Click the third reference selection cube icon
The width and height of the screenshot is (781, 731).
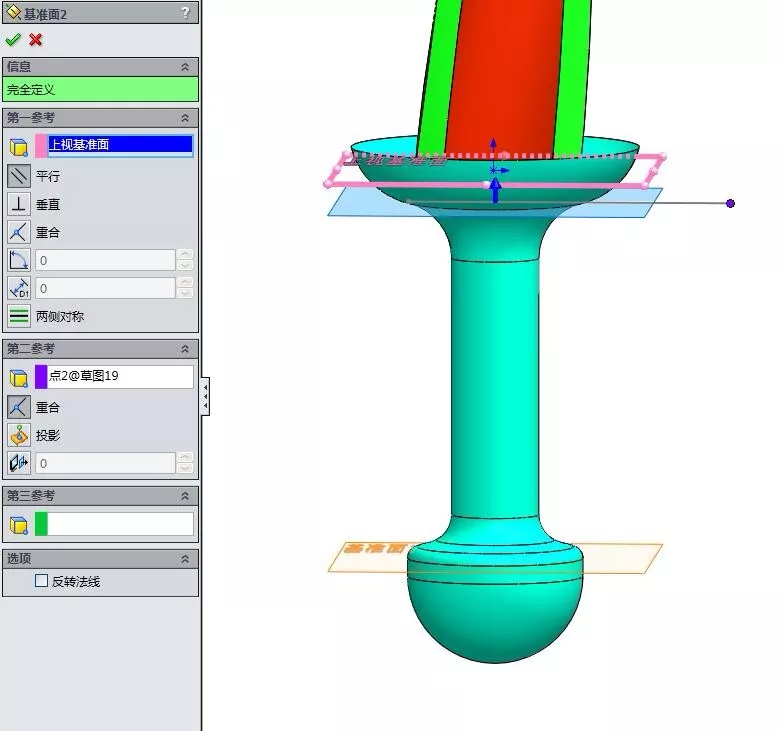(19, 525)
